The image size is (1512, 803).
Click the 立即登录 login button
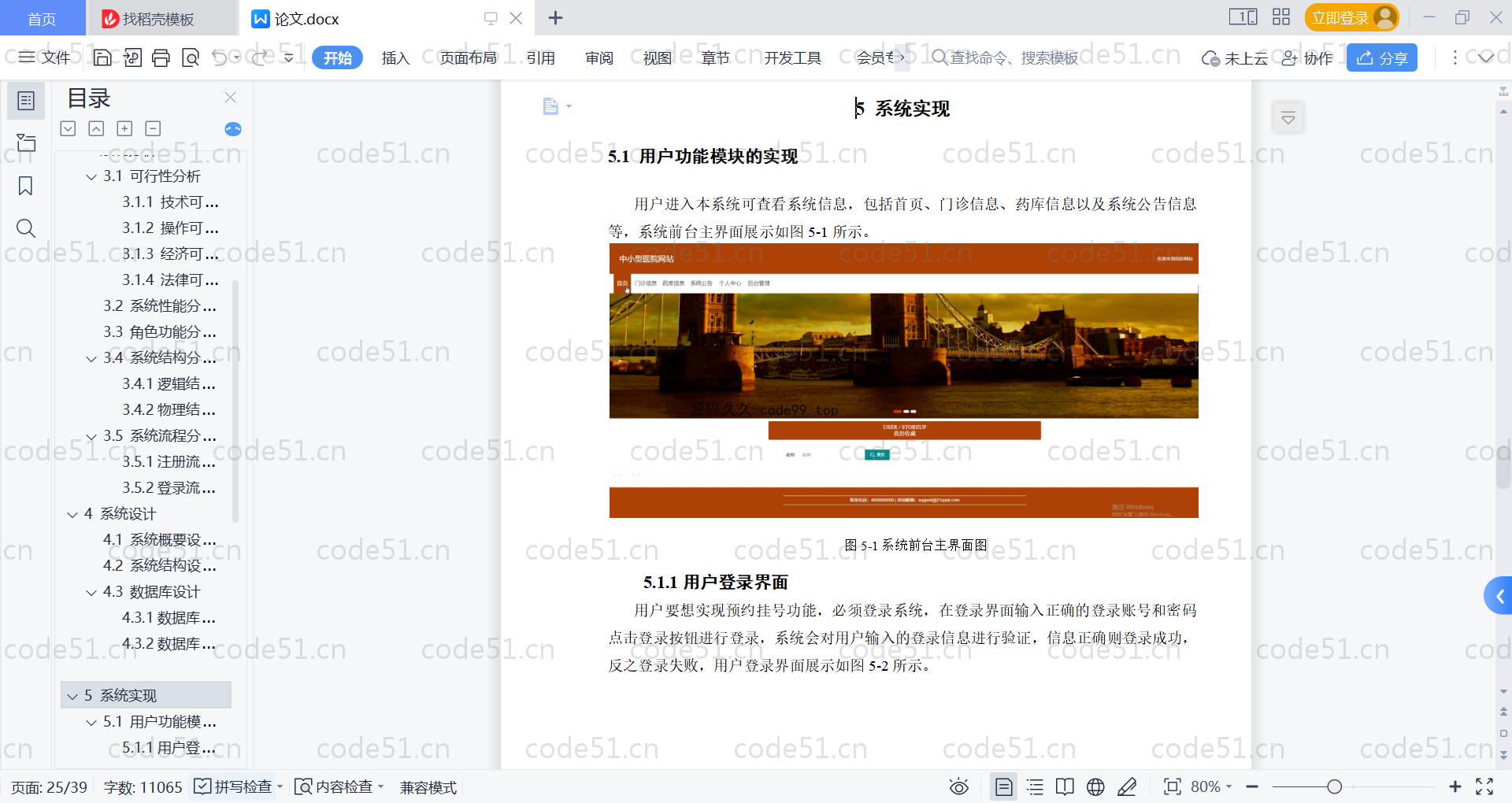tap(1351, 17)
